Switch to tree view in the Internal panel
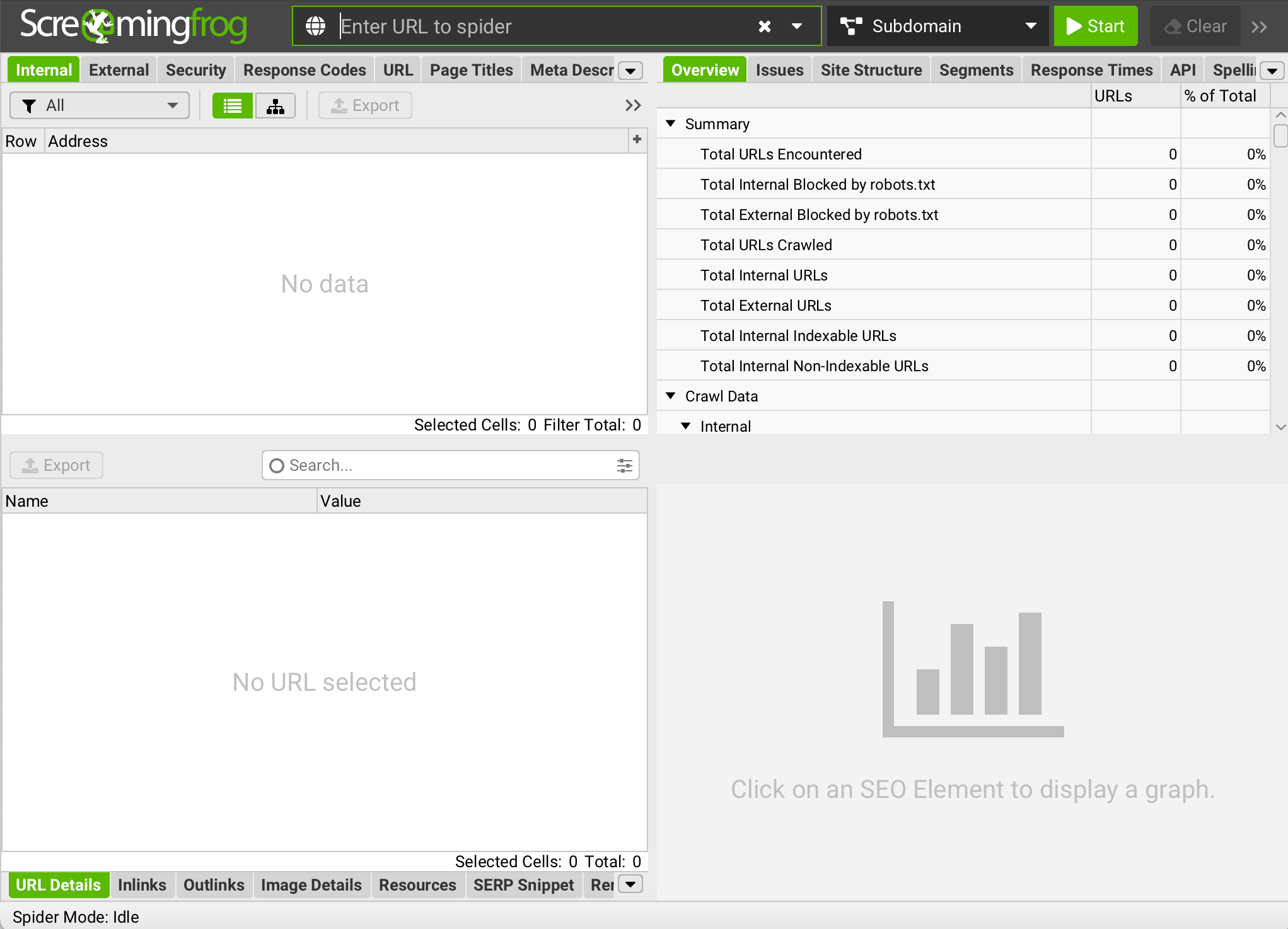This screenshot has height=929, width=1288. [x=275, y=105]
